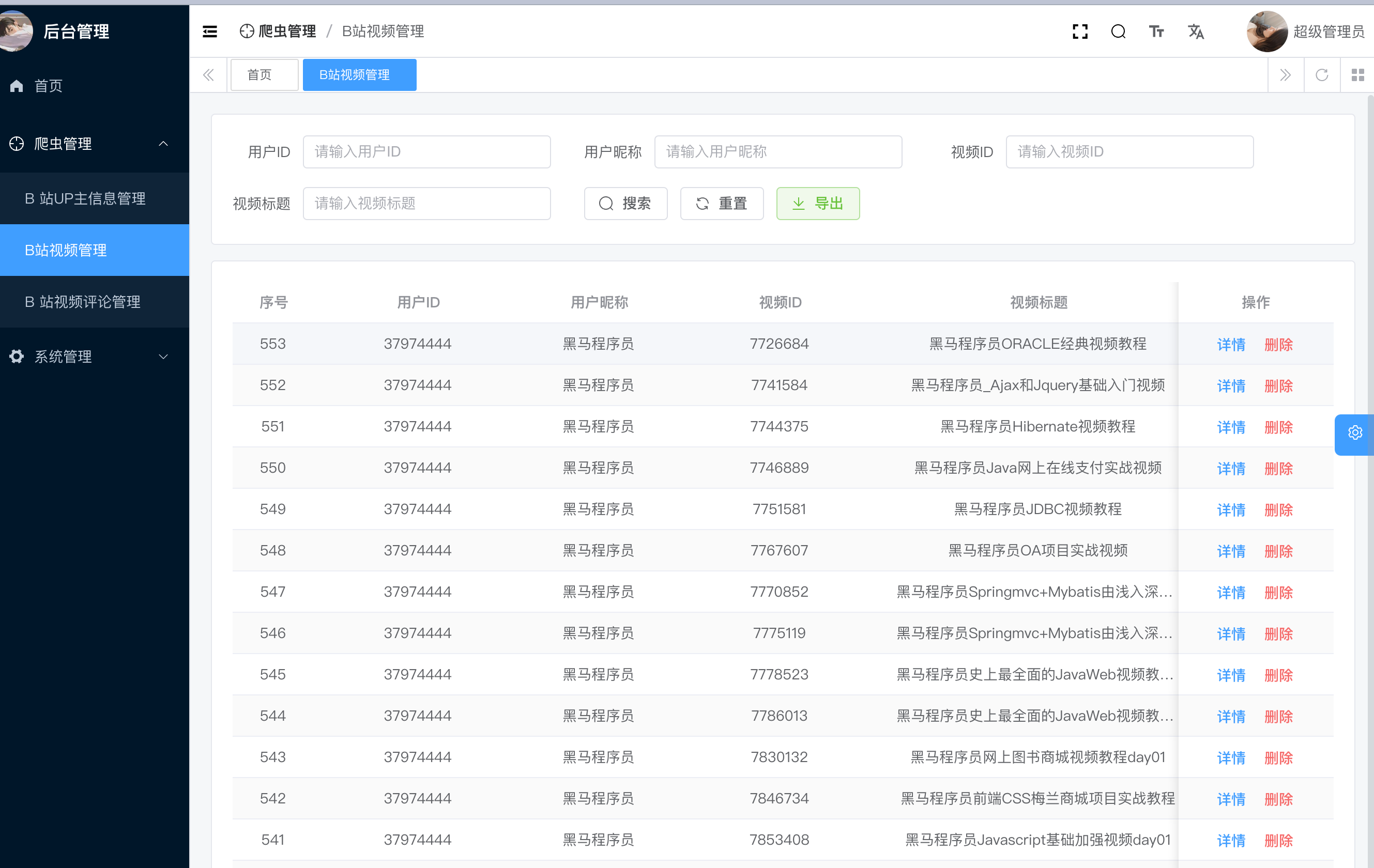Click video ID 7726684 cell
The width and height of the screenshot is (1374, 868).
[x=779, y=344]
